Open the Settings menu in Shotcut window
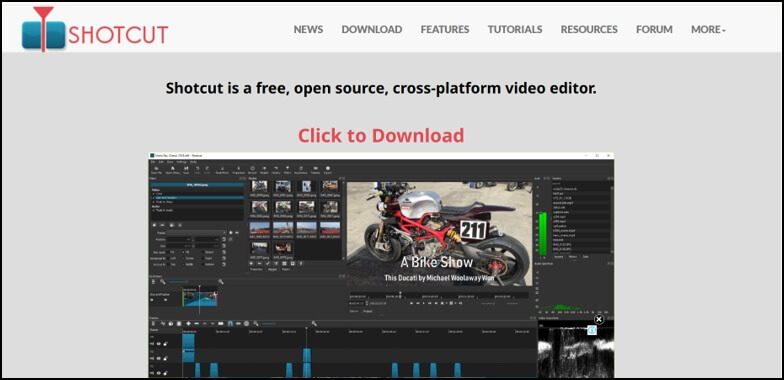784x380 pixels. pyautogui.click(x=182, y=162)
